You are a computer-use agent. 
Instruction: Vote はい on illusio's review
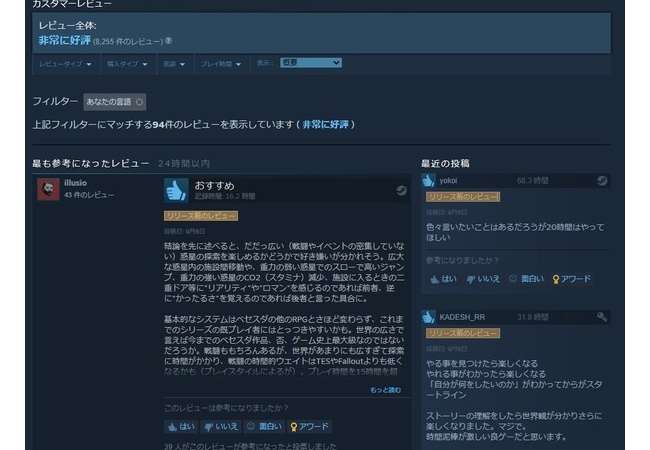(x=181, y=426)
